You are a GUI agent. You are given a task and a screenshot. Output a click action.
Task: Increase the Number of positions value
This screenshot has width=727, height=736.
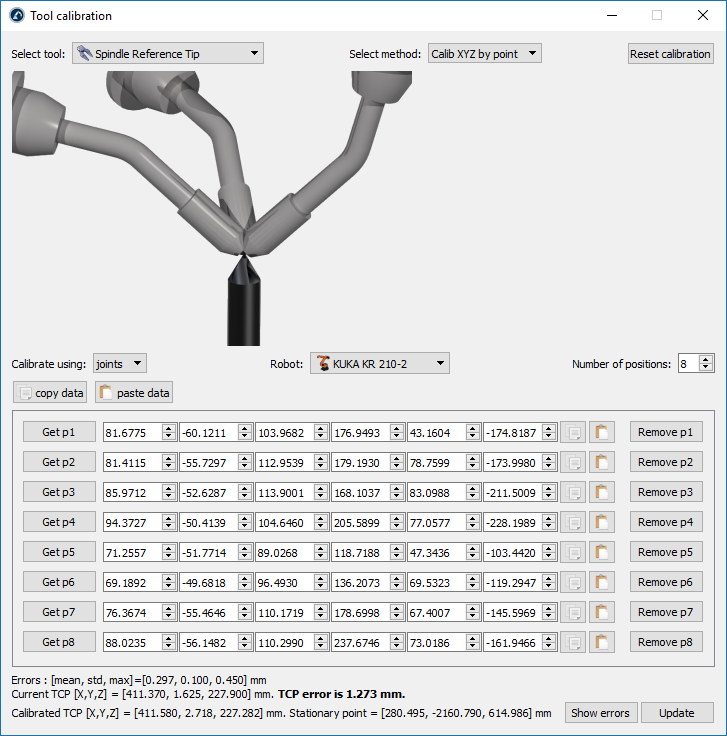pyautogui.click(x=707, y=359)
